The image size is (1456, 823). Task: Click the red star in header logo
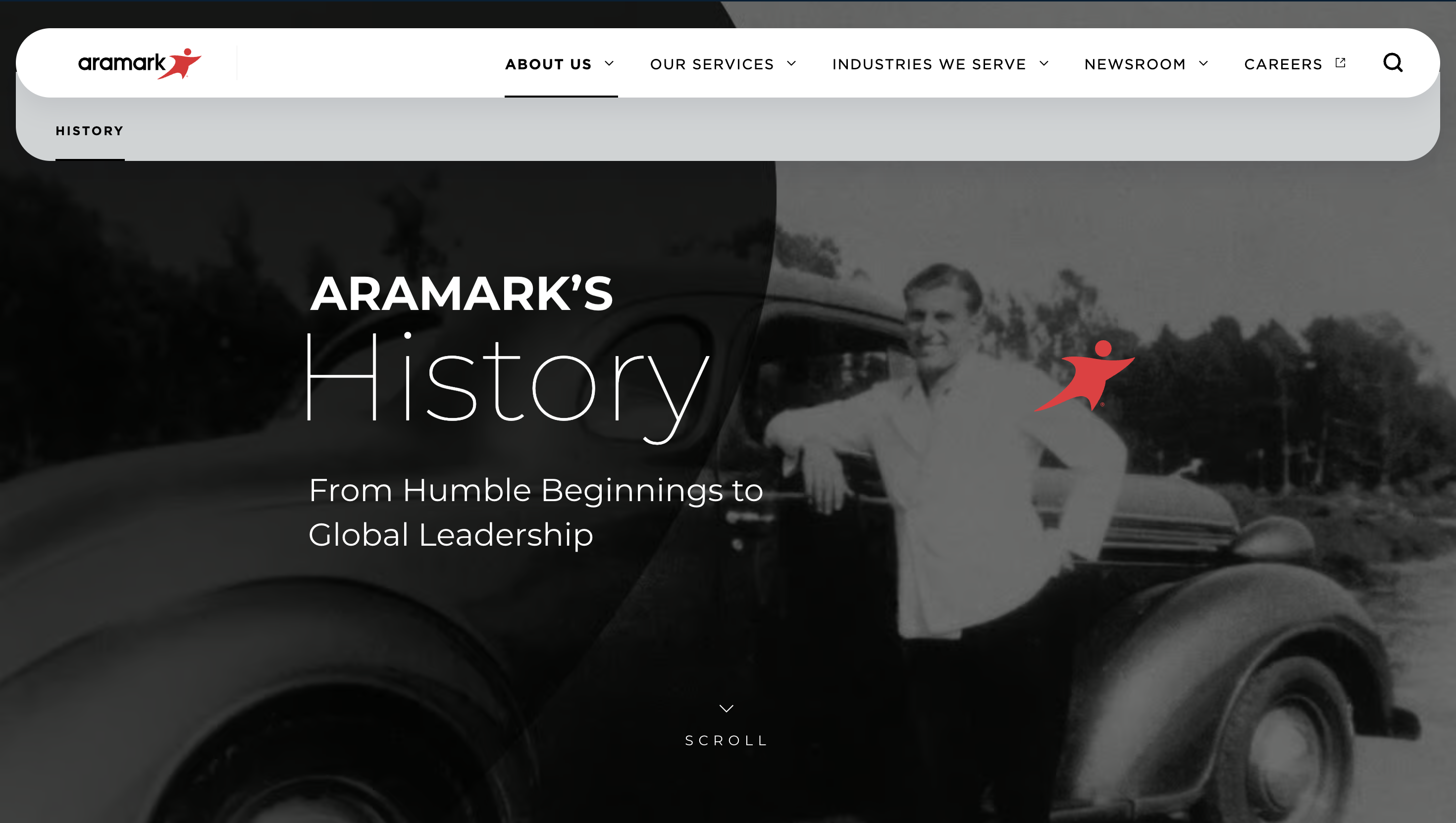[x=180, y=63]
